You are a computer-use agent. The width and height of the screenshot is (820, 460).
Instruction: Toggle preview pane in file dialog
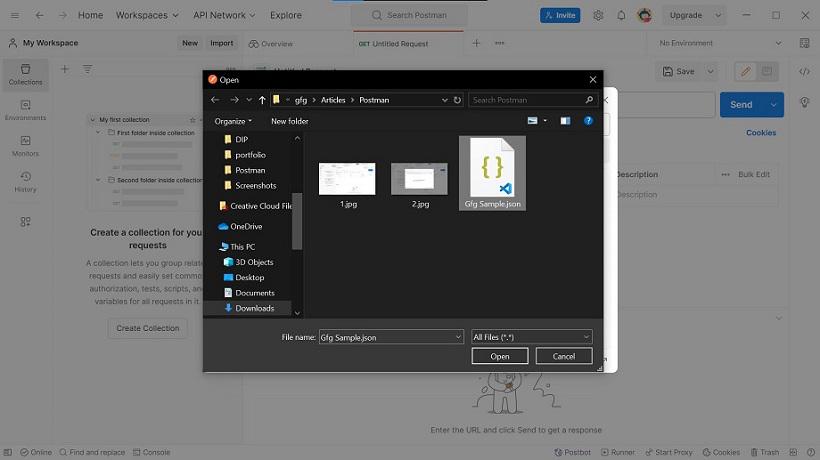(565, 121)
